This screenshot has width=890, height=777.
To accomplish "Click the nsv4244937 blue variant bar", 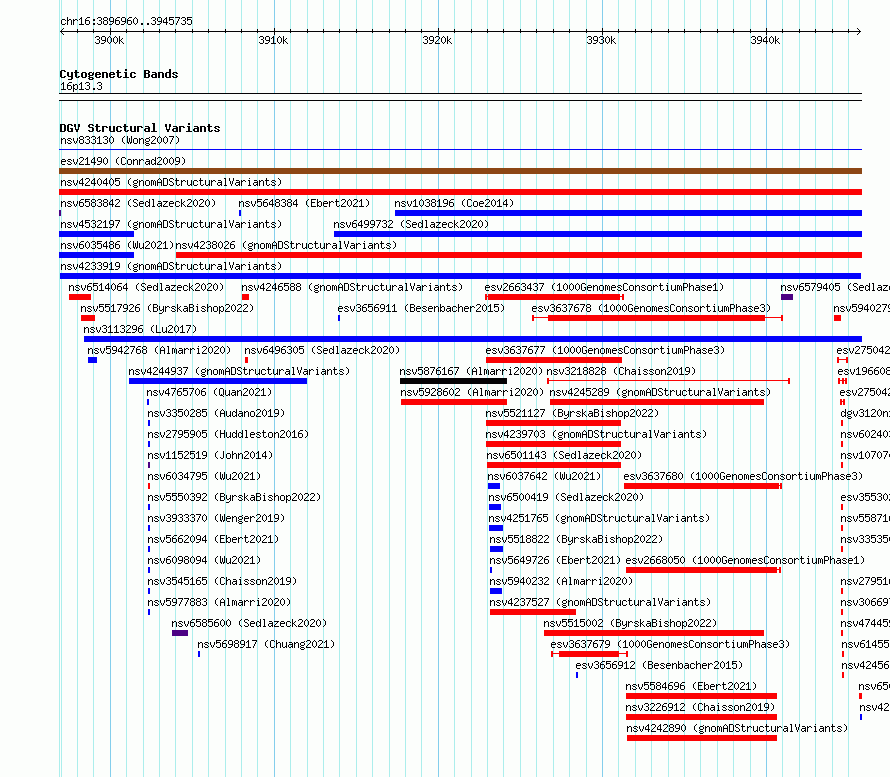I will (x=218, y=381).
